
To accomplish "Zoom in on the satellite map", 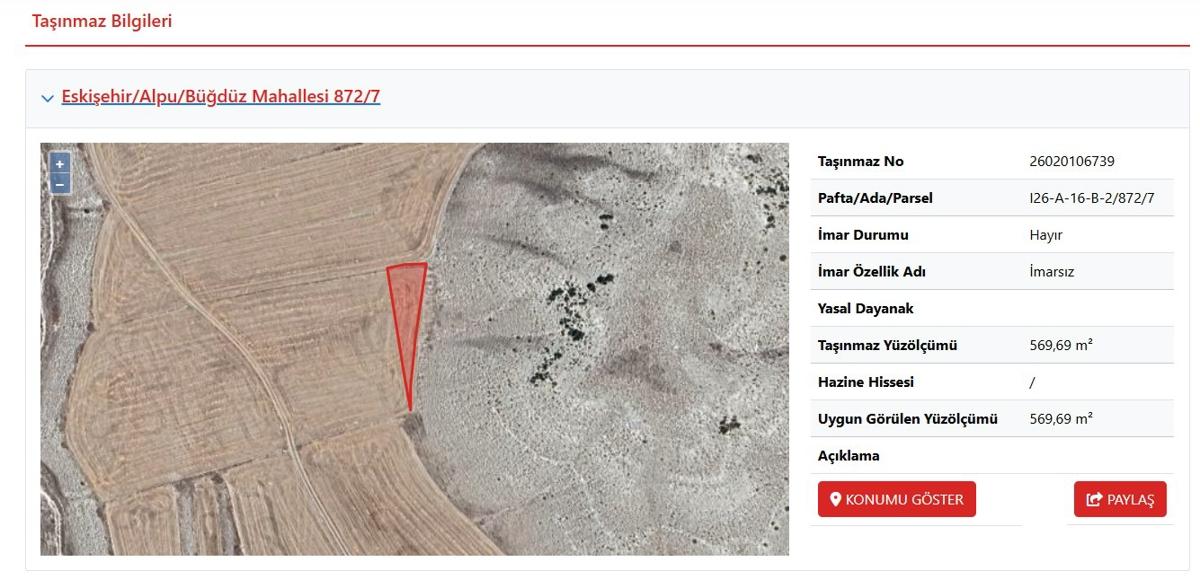I will (x=60, y=164).
